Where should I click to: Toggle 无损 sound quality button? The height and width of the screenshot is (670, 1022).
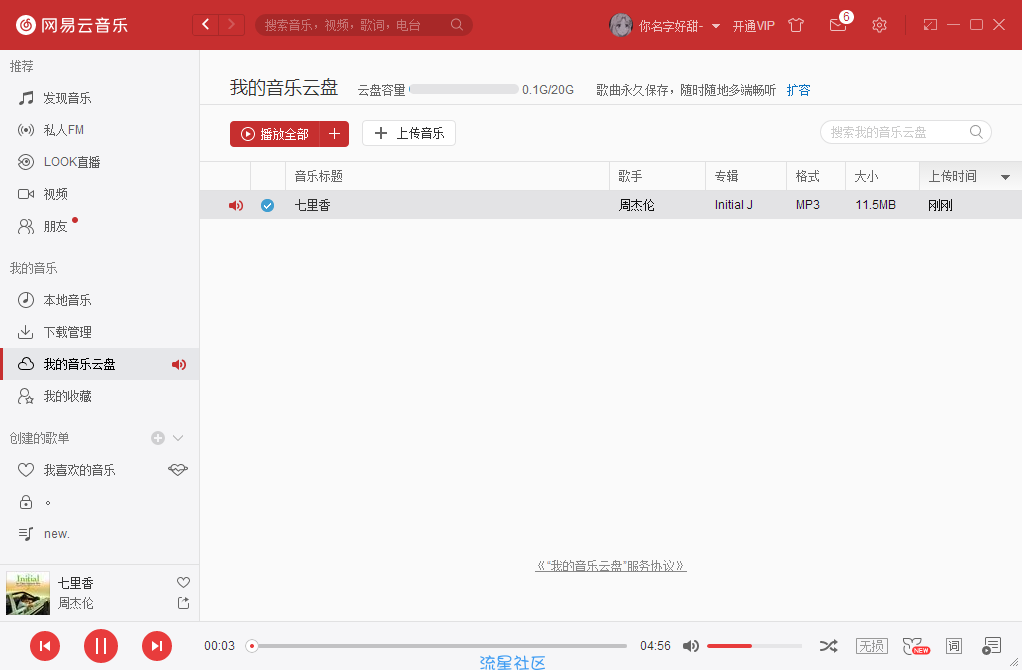(x=871, y=646)
